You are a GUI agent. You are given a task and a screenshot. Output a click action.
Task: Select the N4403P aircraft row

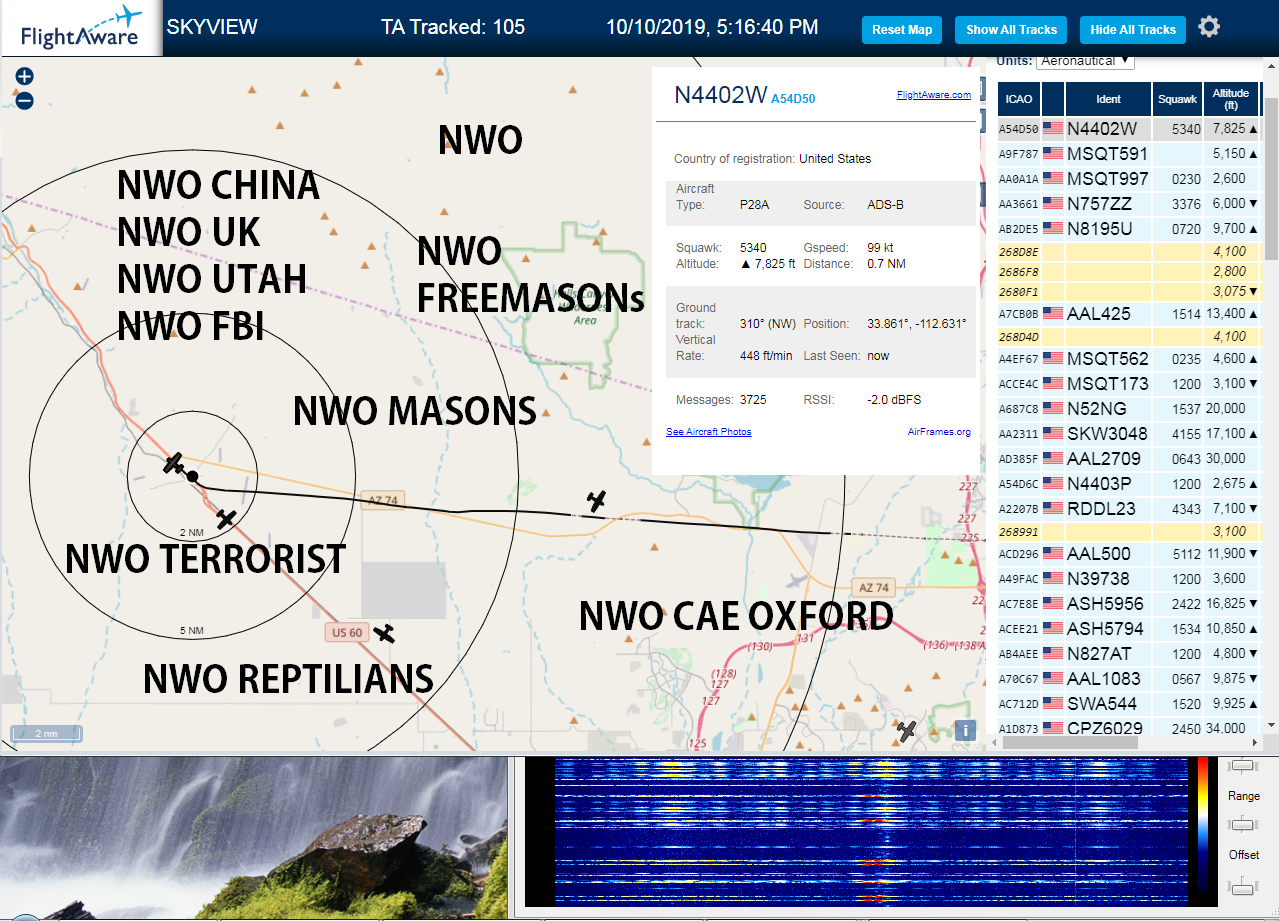[1130, 484]
